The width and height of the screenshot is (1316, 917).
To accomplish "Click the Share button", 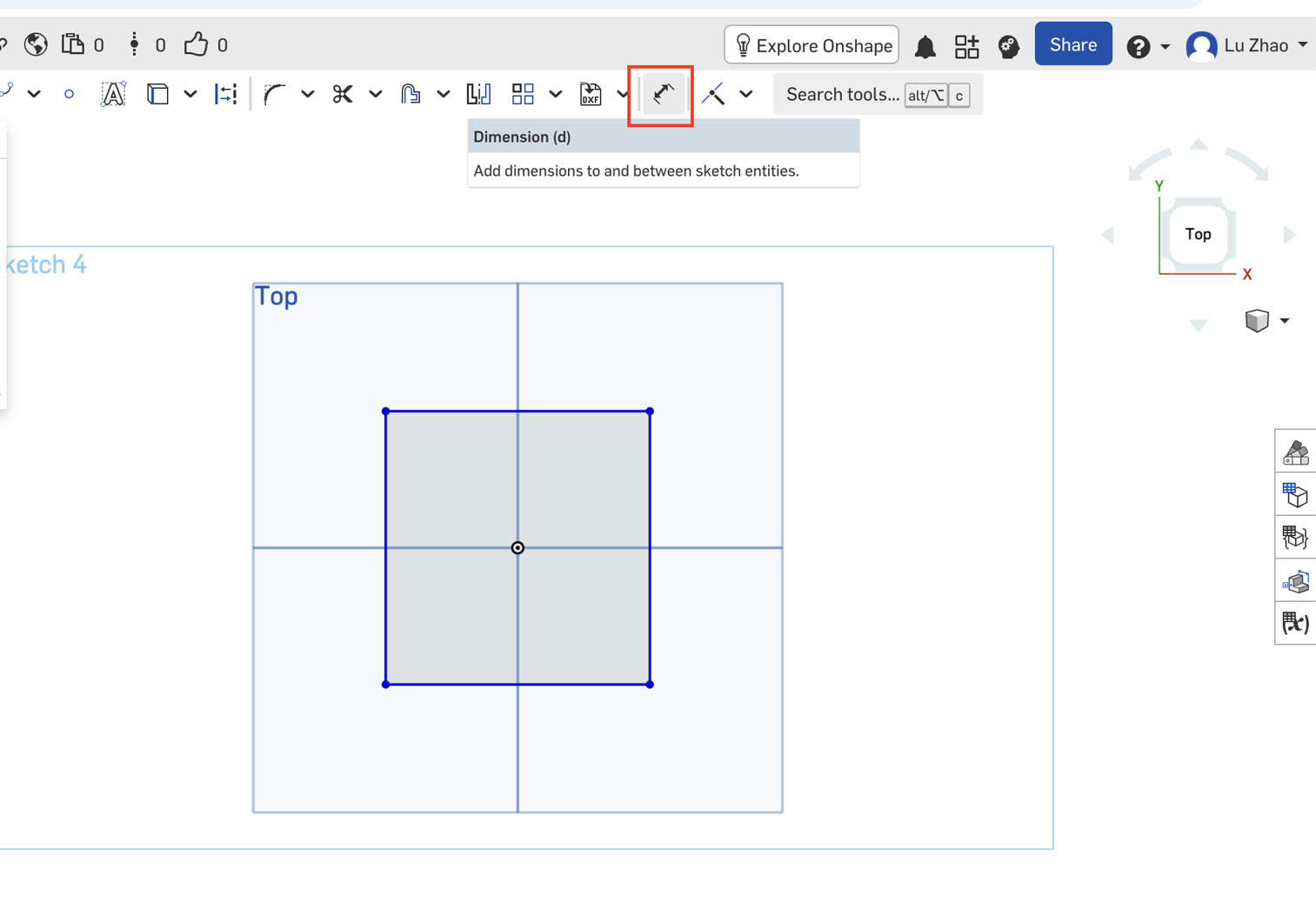I will (1072, 44).
